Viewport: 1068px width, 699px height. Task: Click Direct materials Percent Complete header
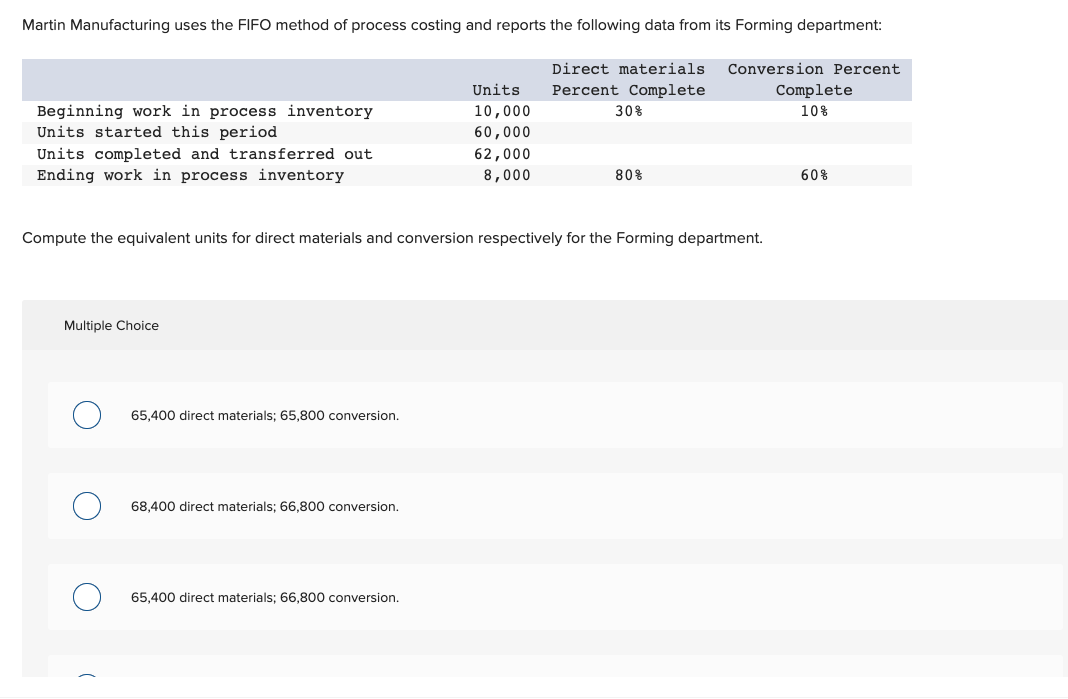click(628, 80)
